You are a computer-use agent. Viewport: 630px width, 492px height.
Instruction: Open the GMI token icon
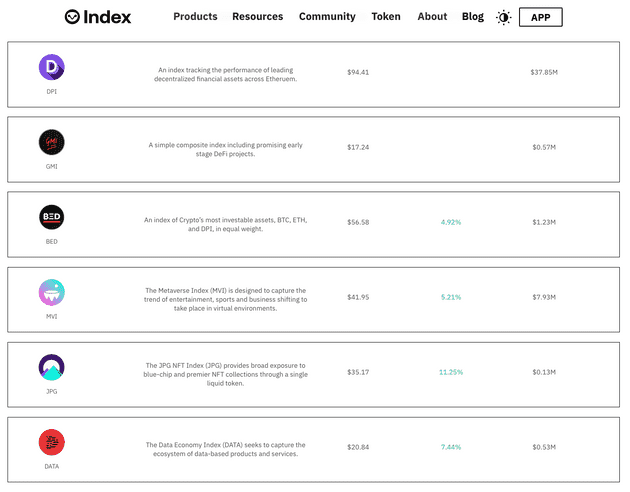pos(51,142)
